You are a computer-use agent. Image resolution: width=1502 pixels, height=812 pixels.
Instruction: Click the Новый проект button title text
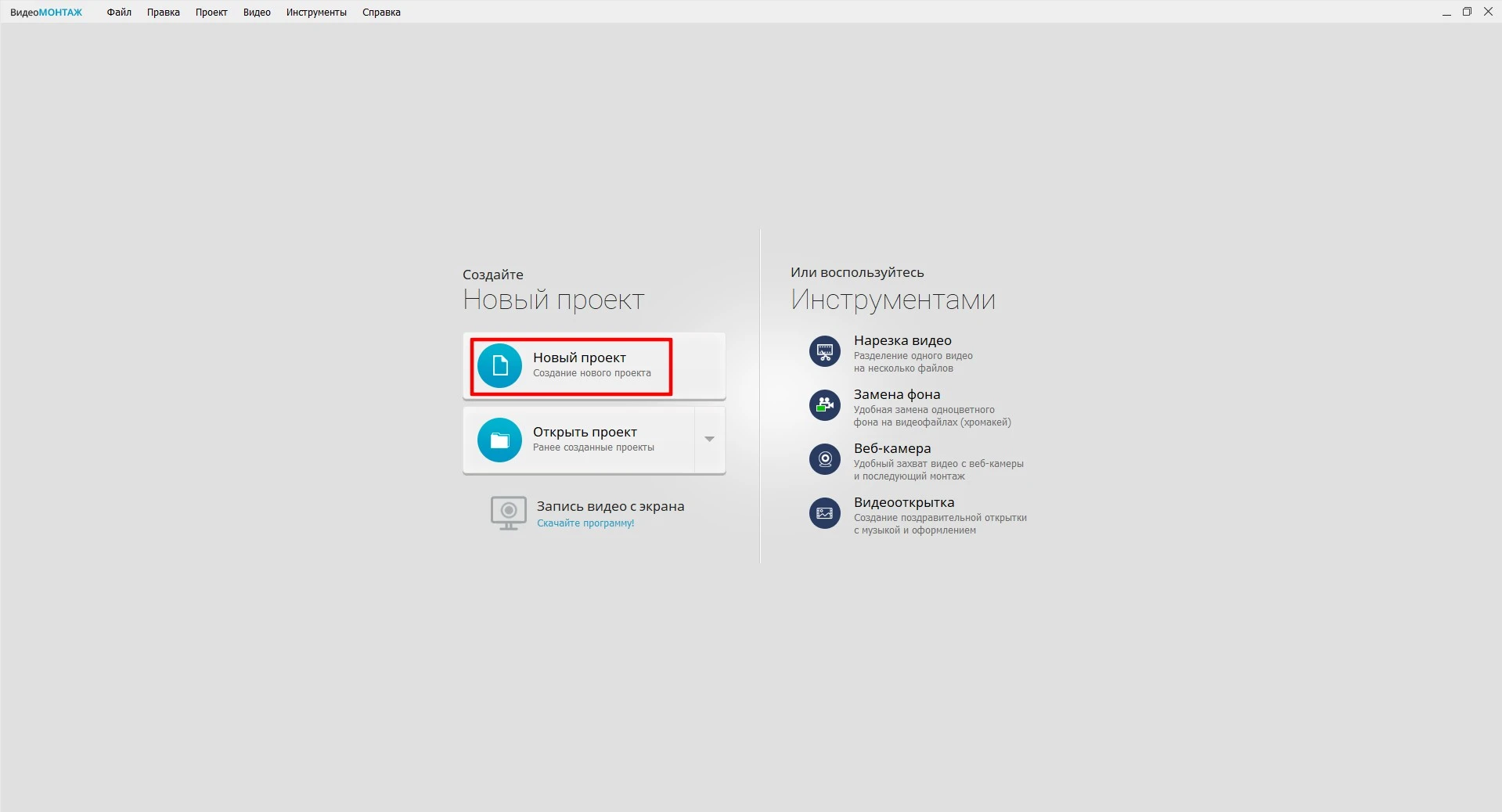pos(579,357)
